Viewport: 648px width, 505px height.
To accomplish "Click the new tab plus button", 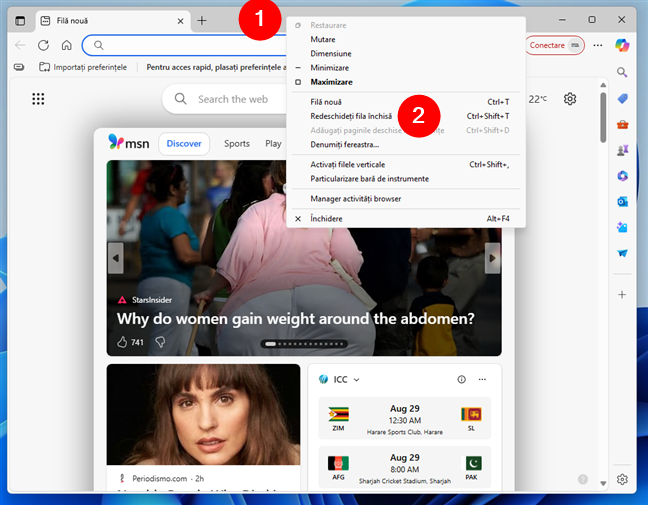I will click(202, 20).
